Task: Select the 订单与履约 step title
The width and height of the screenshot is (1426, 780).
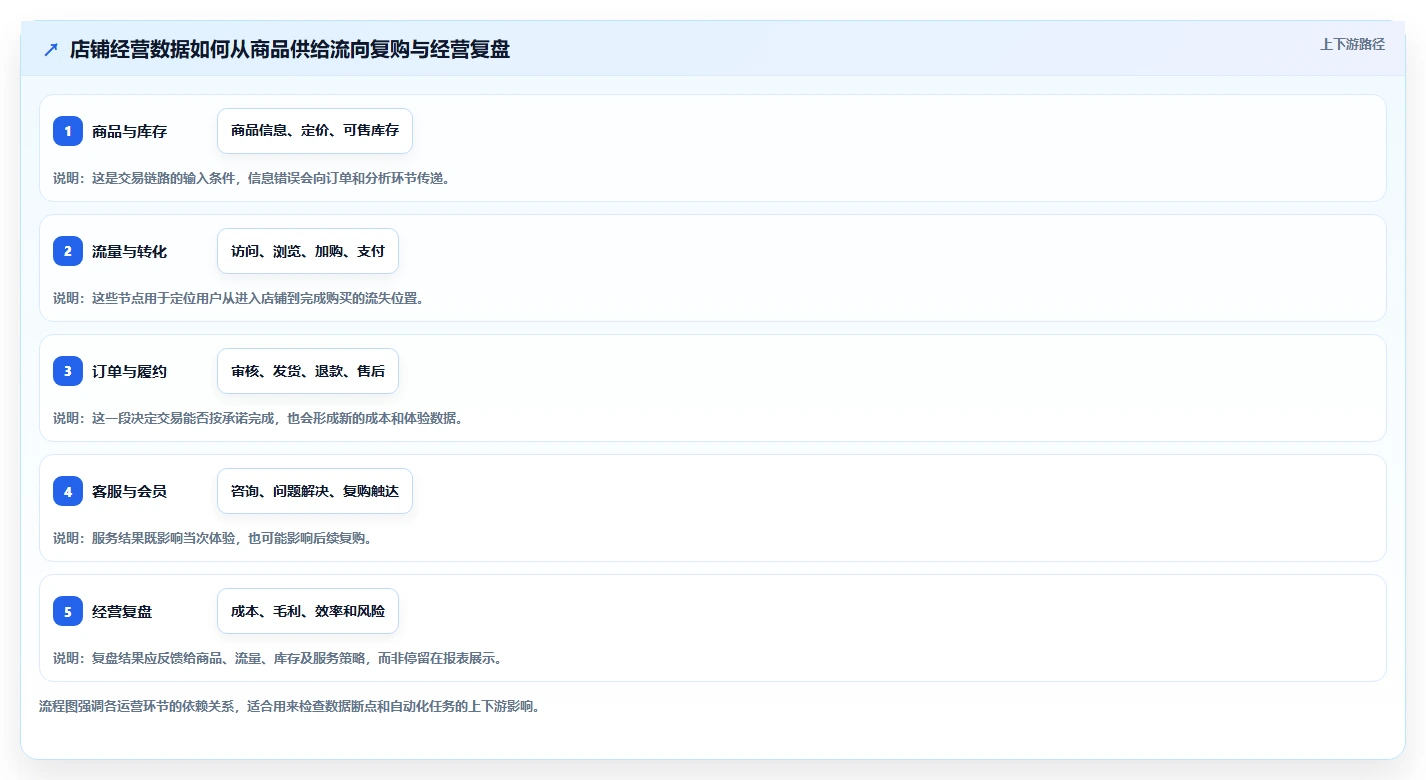Action: pos(129,371)
